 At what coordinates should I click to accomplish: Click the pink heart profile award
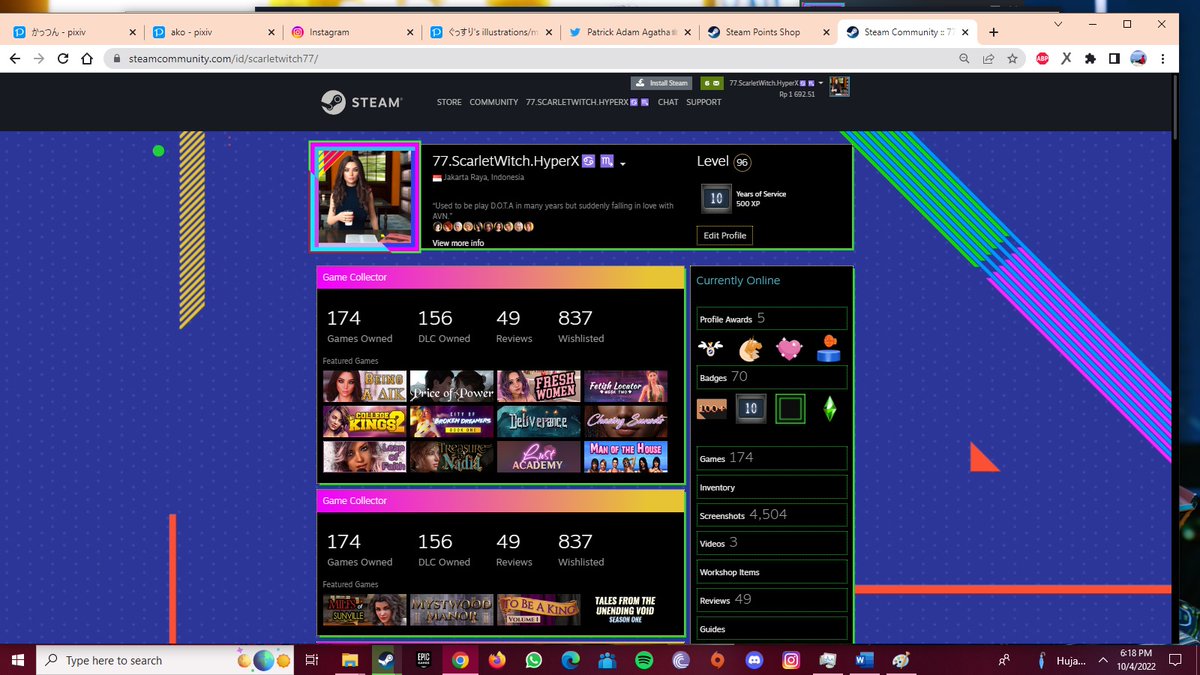tap(789, 349)
